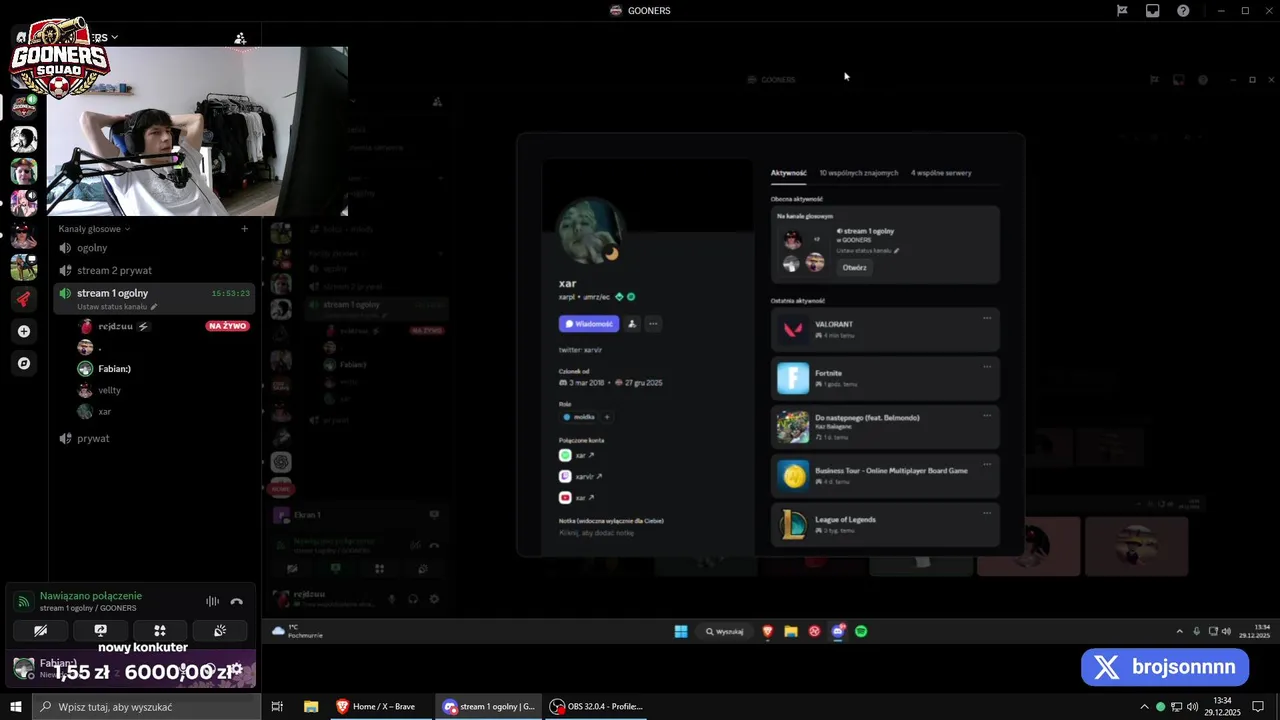Click the Windows search box

pyautogui.click(x=146, y=707)
